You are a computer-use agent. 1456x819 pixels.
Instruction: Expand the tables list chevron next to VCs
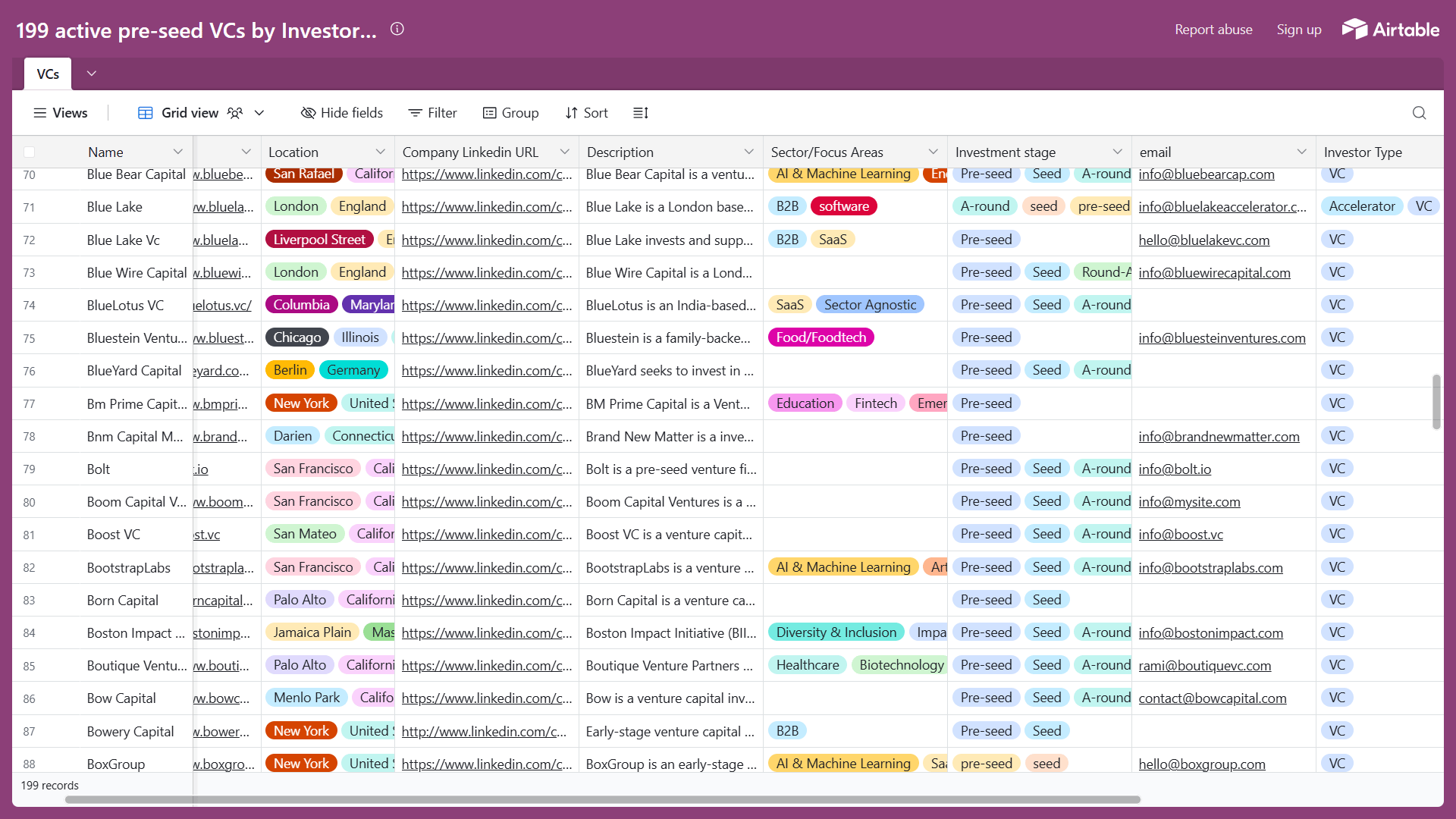point(92,74)
